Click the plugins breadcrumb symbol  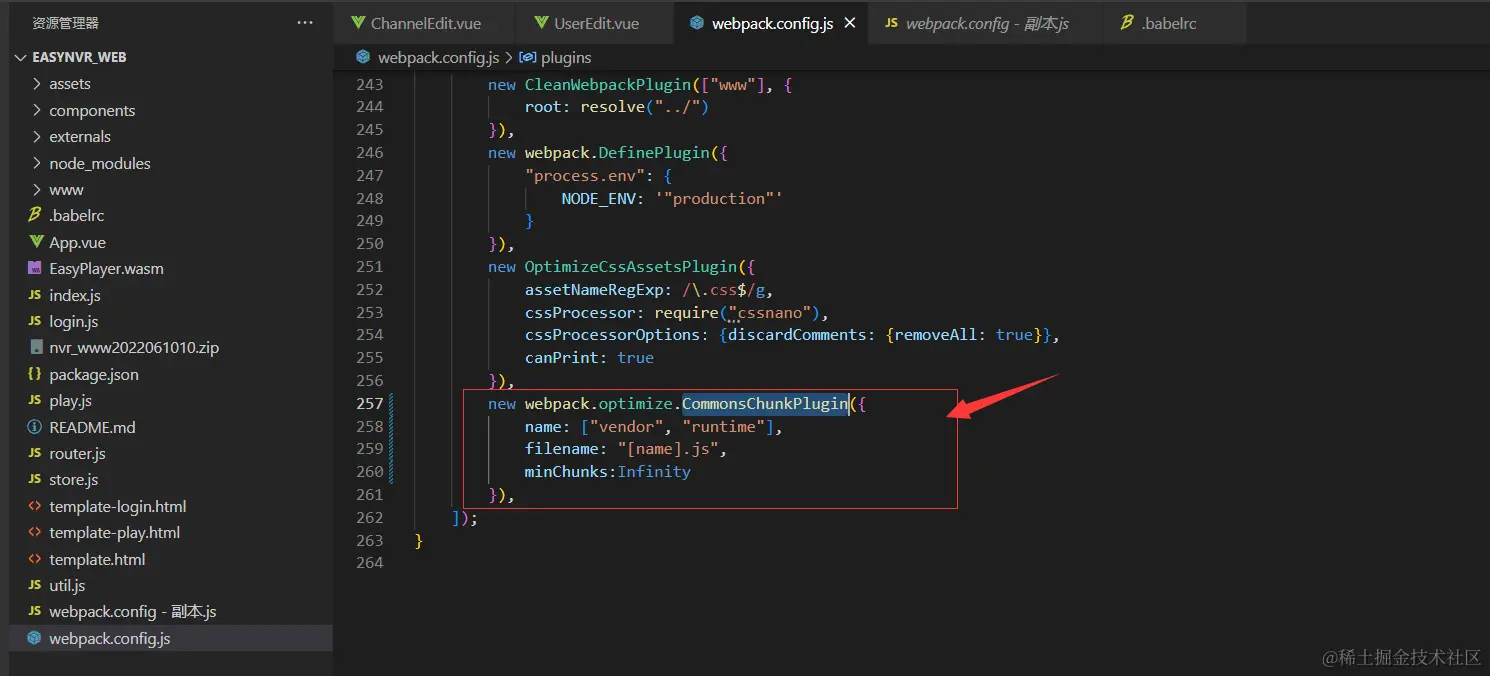click(565, 57)
